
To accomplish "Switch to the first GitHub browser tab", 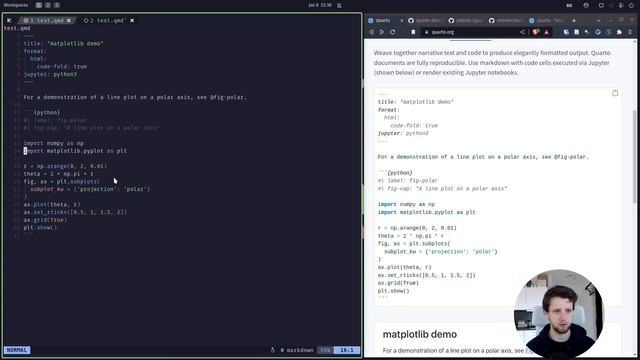I will pyautogui.click(x=426, y=20).
